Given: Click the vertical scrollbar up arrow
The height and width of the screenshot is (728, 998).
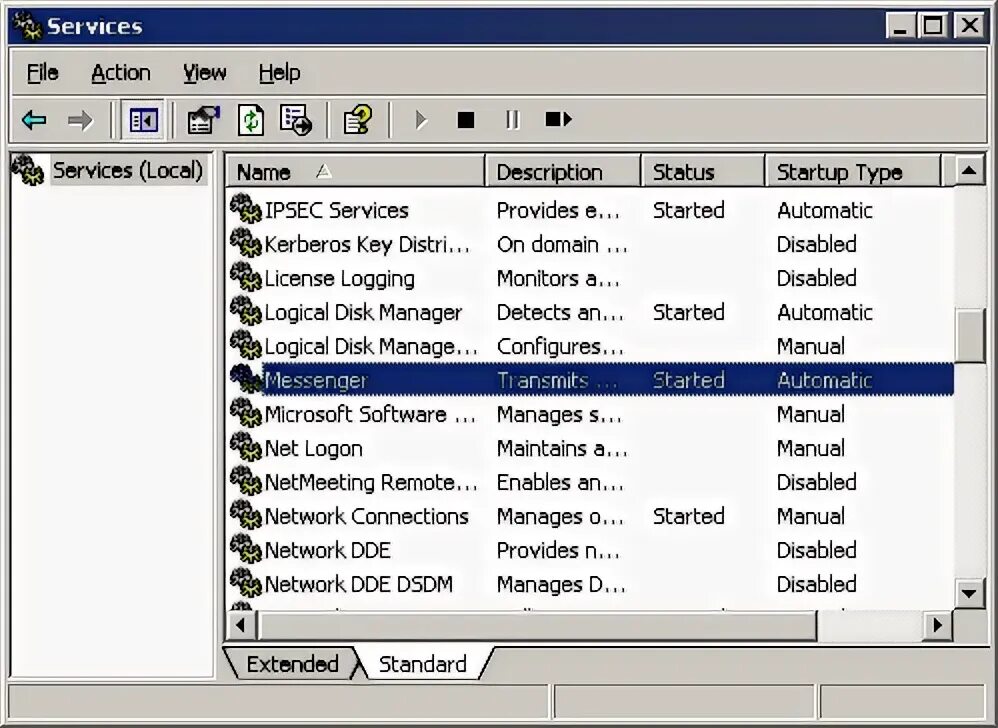Looking at the screenshot, I should [969, 171].
